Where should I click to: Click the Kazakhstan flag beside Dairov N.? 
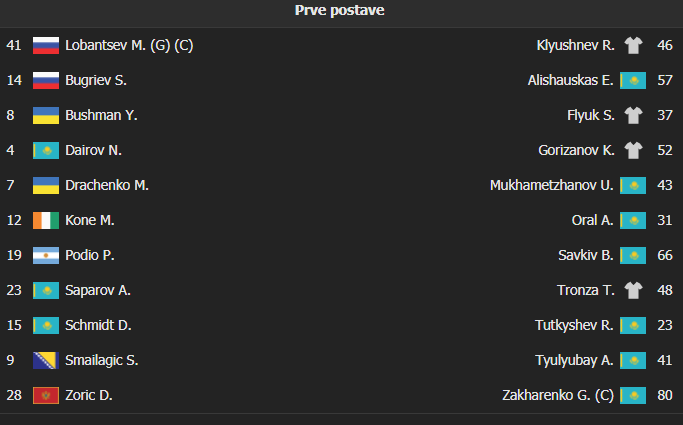[46, 150]
